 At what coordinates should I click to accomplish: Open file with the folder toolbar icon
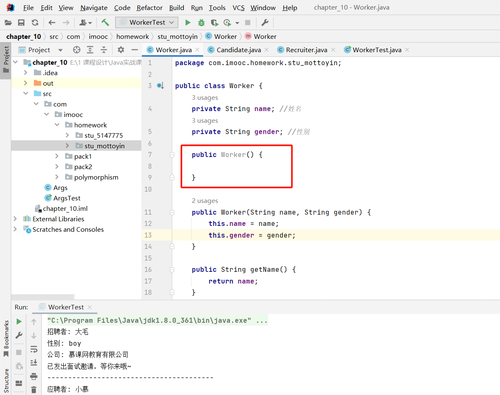tap(8, 23)
